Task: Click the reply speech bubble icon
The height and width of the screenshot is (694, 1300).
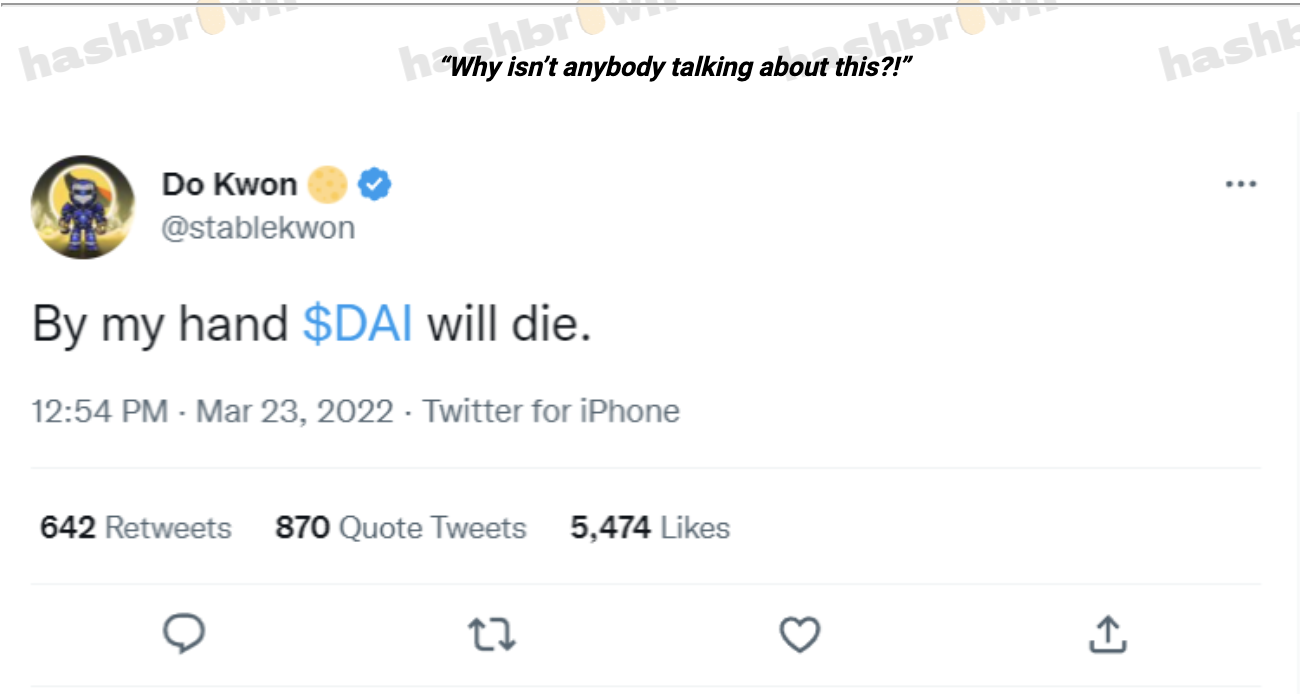Action: tap(183, 633)
